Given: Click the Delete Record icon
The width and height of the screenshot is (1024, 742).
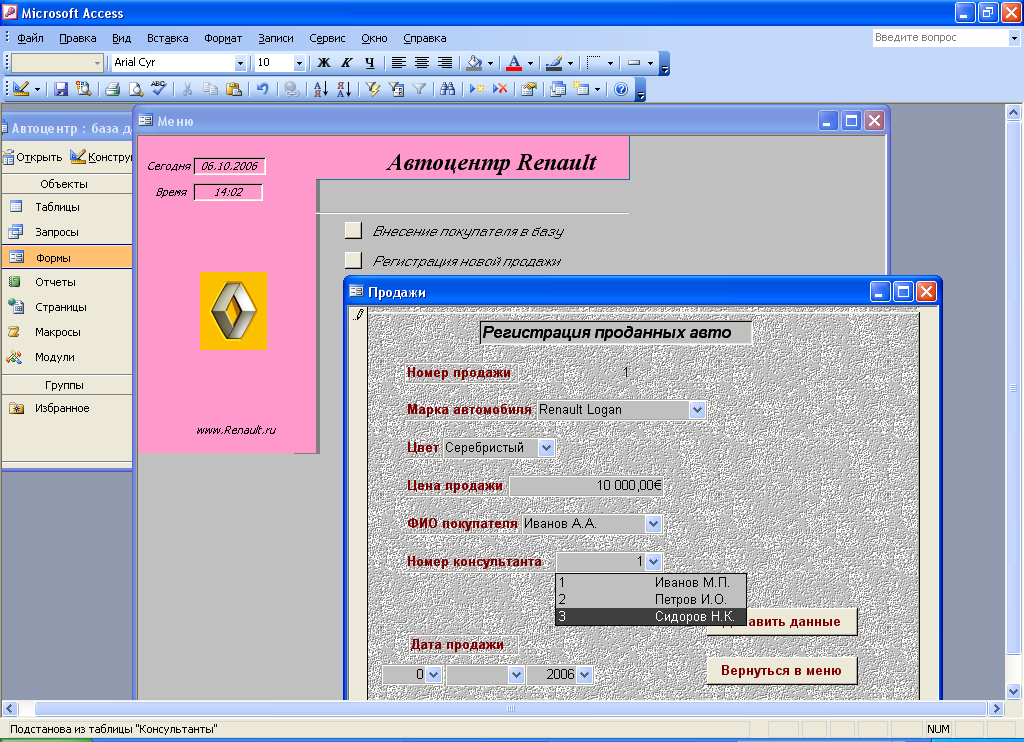Looking at the screenshot, I should (x=500, y=89).
